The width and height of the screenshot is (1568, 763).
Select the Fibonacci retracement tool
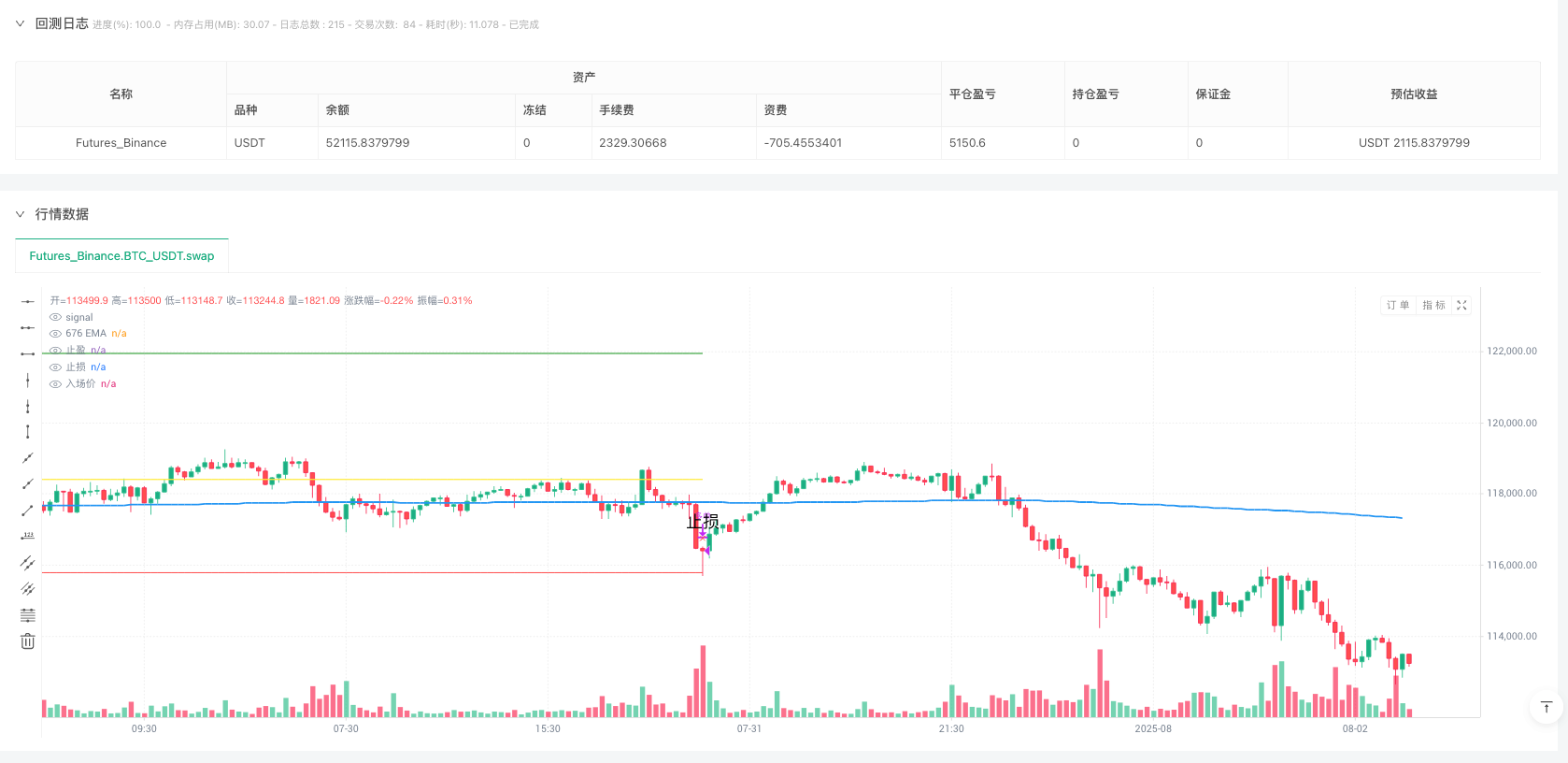click(27, 614)
